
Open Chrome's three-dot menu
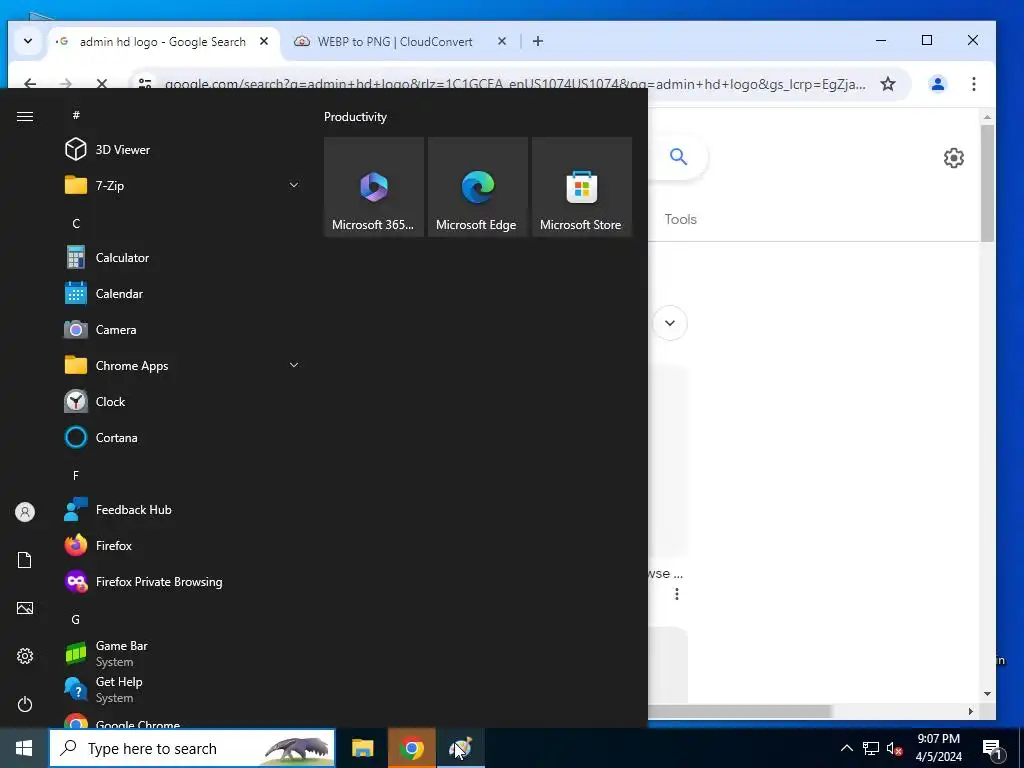(x=973, y=84)
